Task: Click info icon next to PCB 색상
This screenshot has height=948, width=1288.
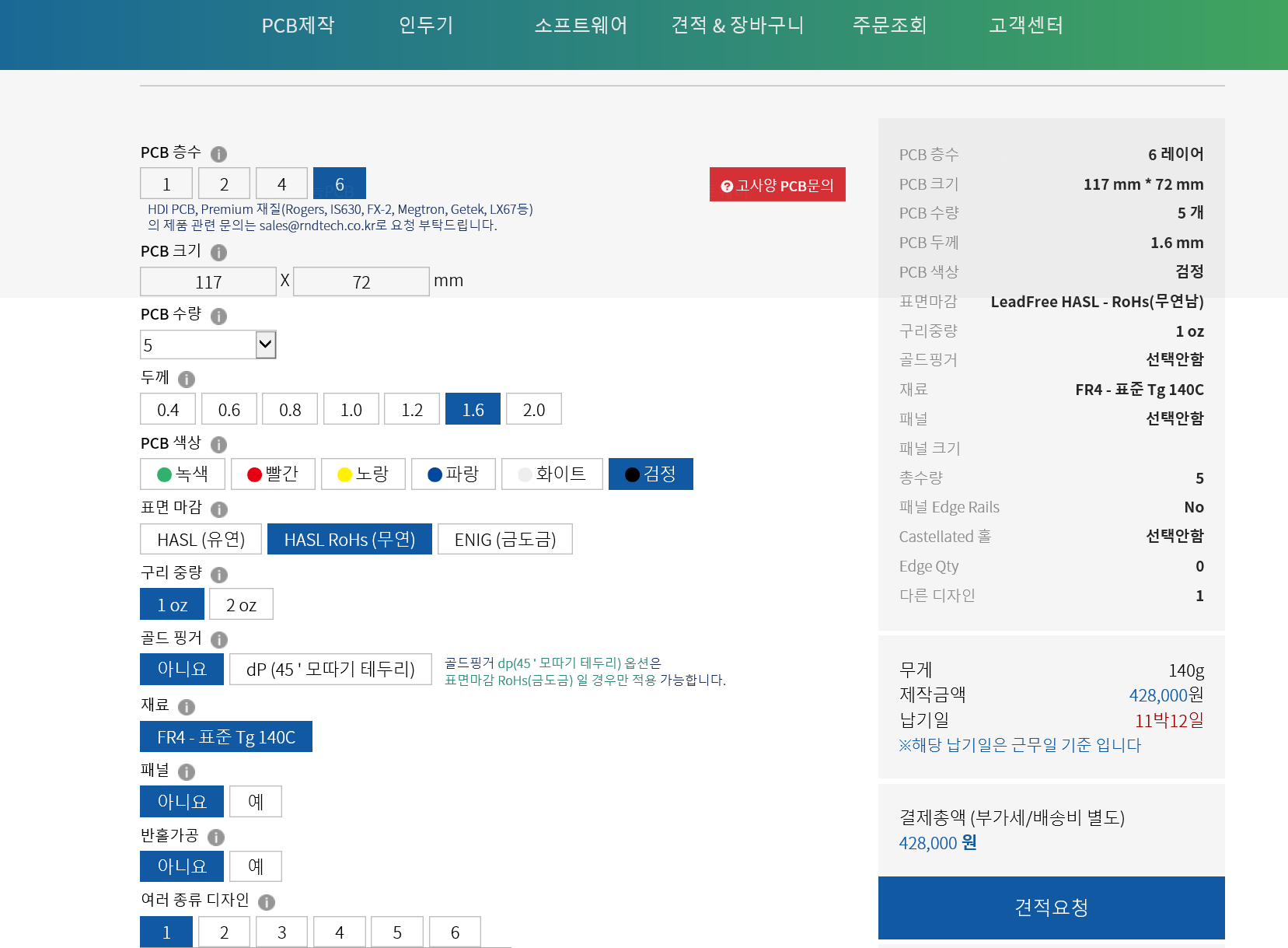Action: pyautogui.click(x=218, y=445)
